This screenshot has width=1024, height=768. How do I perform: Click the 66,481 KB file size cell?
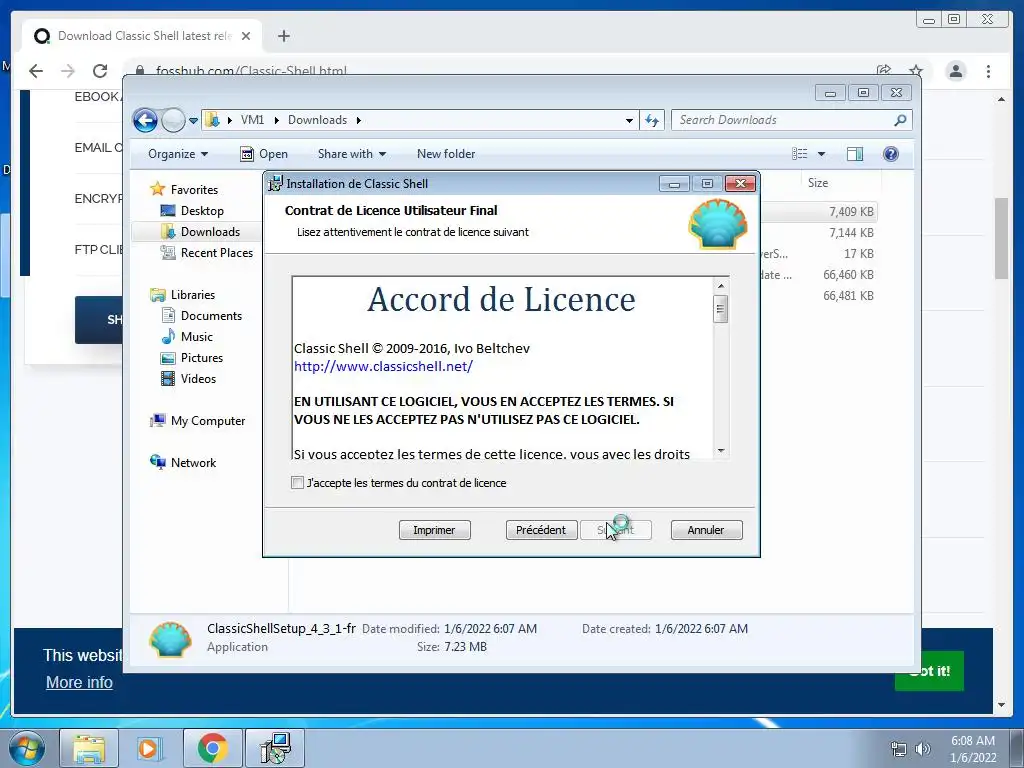point(848,295)
